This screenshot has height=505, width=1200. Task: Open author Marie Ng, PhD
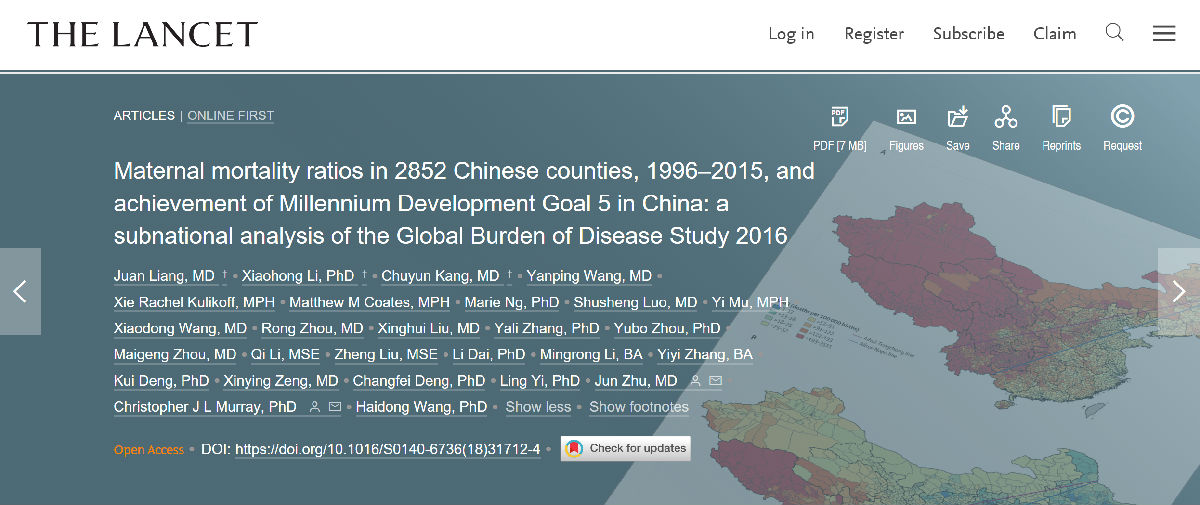(511, 302)
